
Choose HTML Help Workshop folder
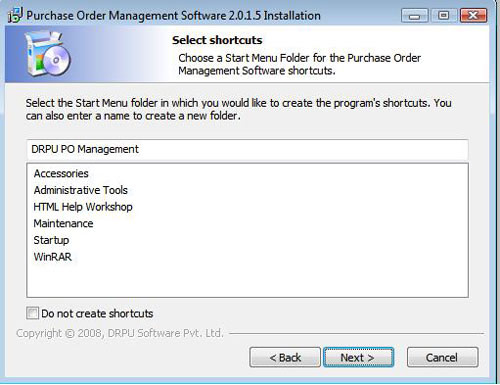(x=83, y=207)
